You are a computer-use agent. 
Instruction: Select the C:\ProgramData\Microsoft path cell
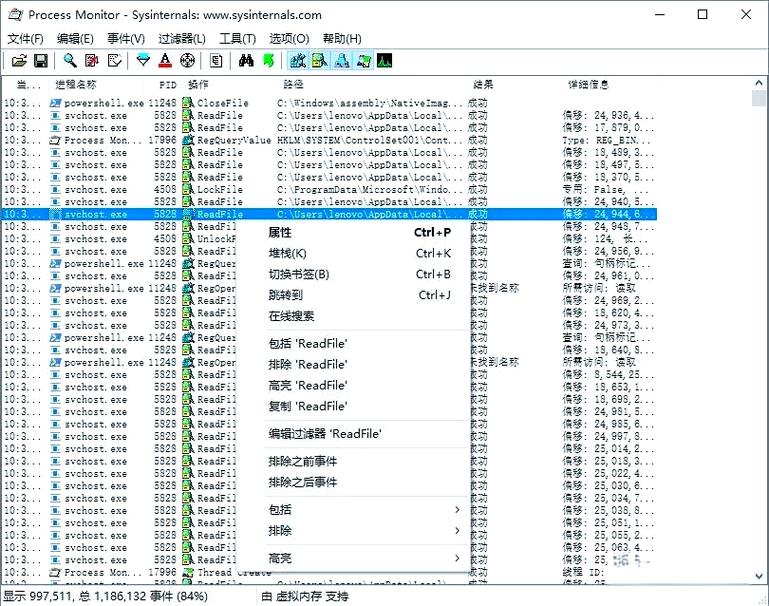tap(369, 189)
